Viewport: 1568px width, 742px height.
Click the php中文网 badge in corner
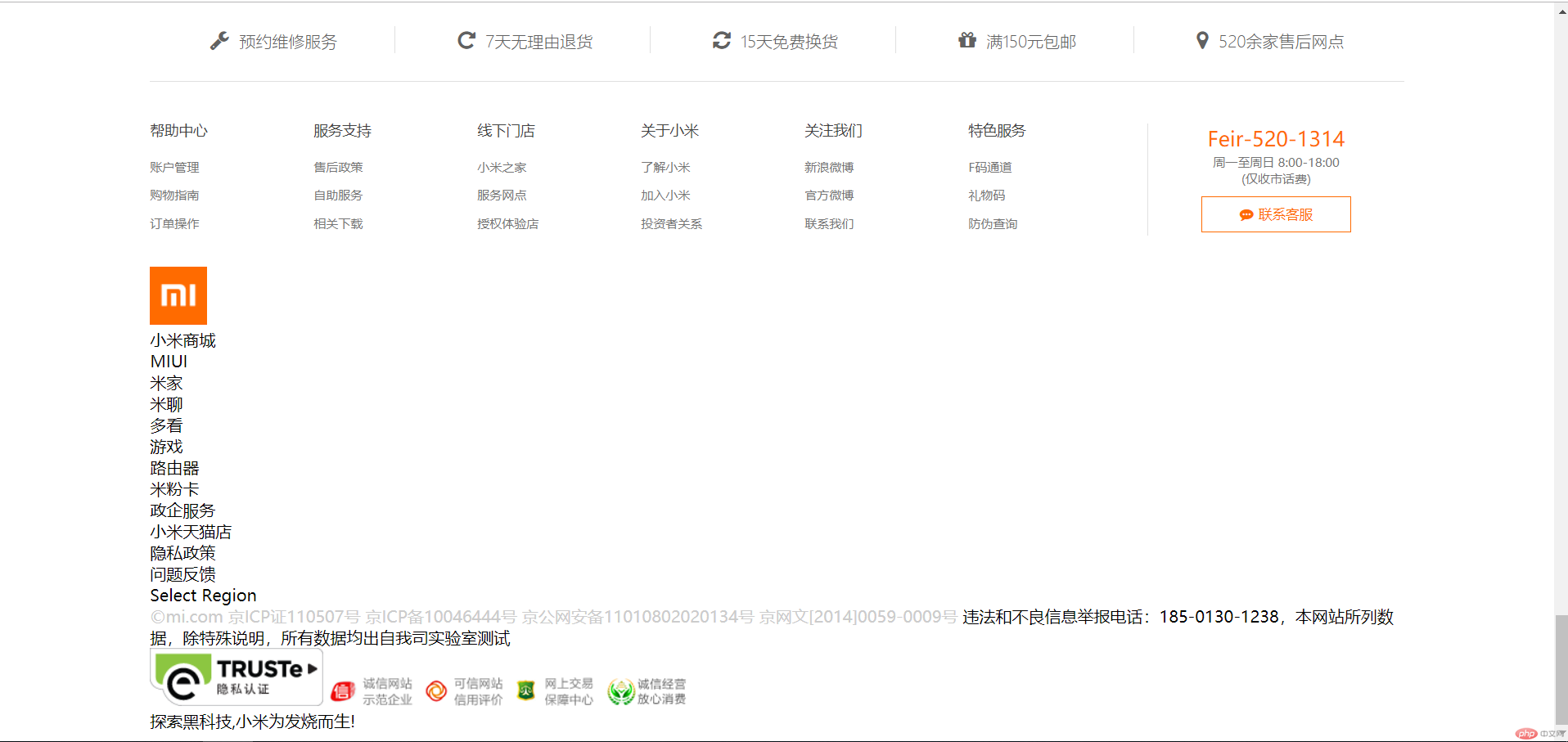coord(1539,734)
